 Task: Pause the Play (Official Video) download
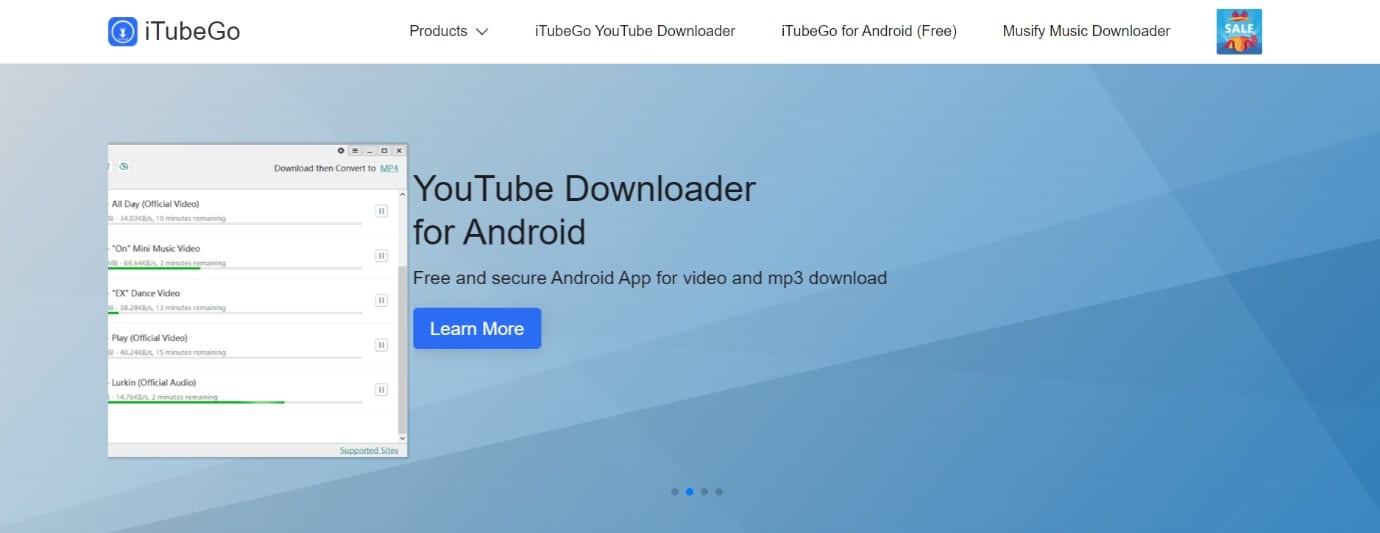click(x=381, y=345)
